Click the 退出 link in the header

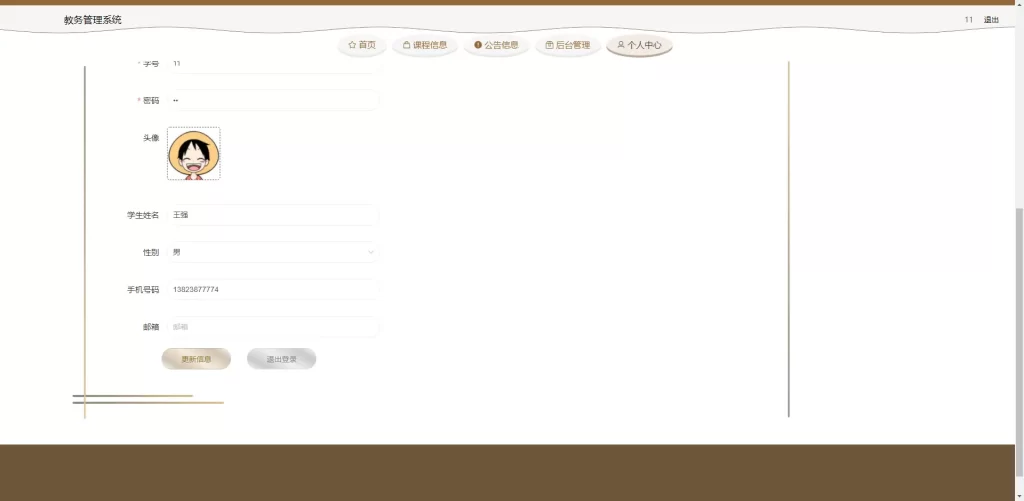pyautogui.click(x=991, y=20)
